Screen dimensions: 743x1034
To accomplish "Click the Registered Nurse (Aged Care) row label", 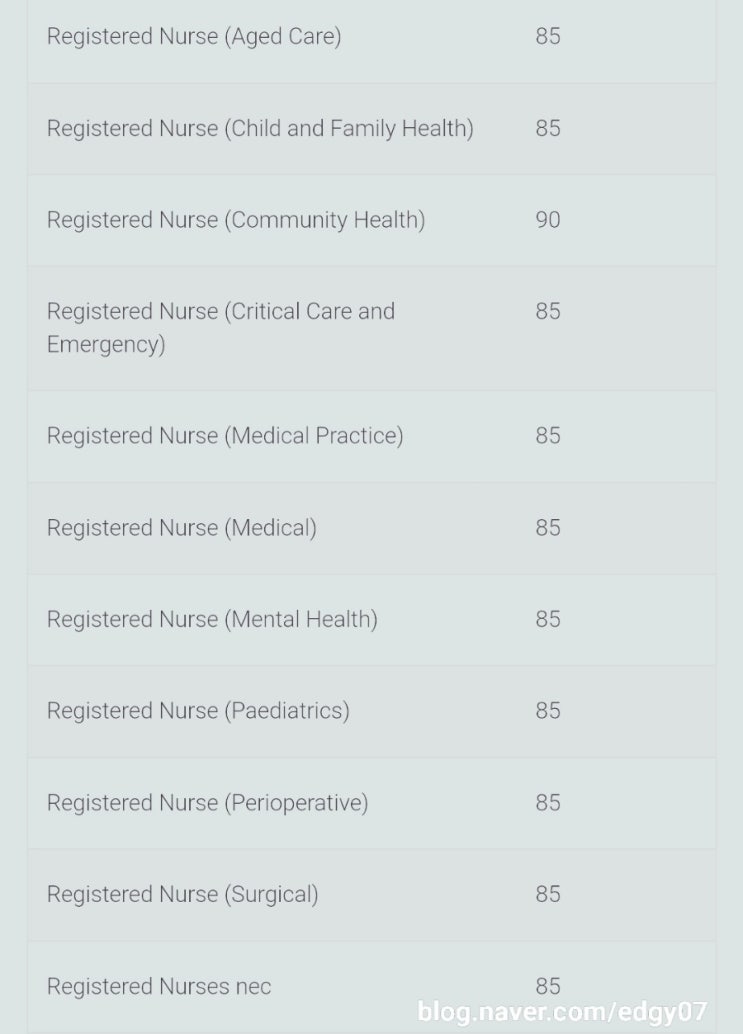I will 194,37.
